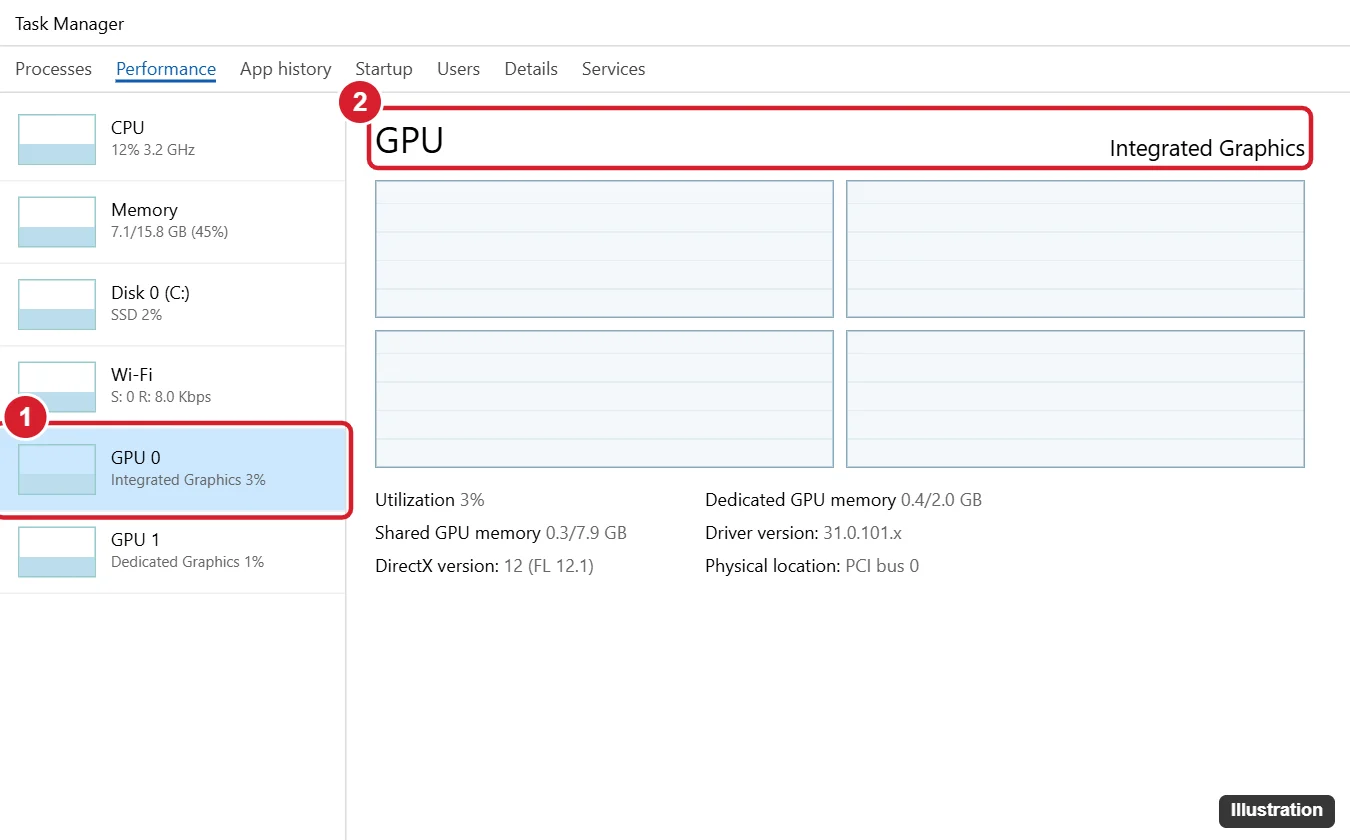Screen dimensions: 1350x840
Task: Click the 'SSD 2%' disk text
Action: 136,315
